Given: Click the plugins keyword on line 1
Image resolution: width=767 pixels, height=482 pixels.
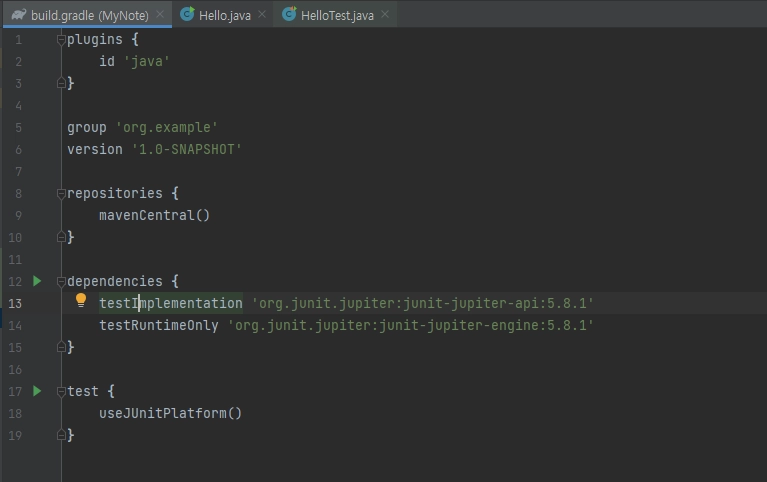Looking at the screenshot, I should 95,39.
